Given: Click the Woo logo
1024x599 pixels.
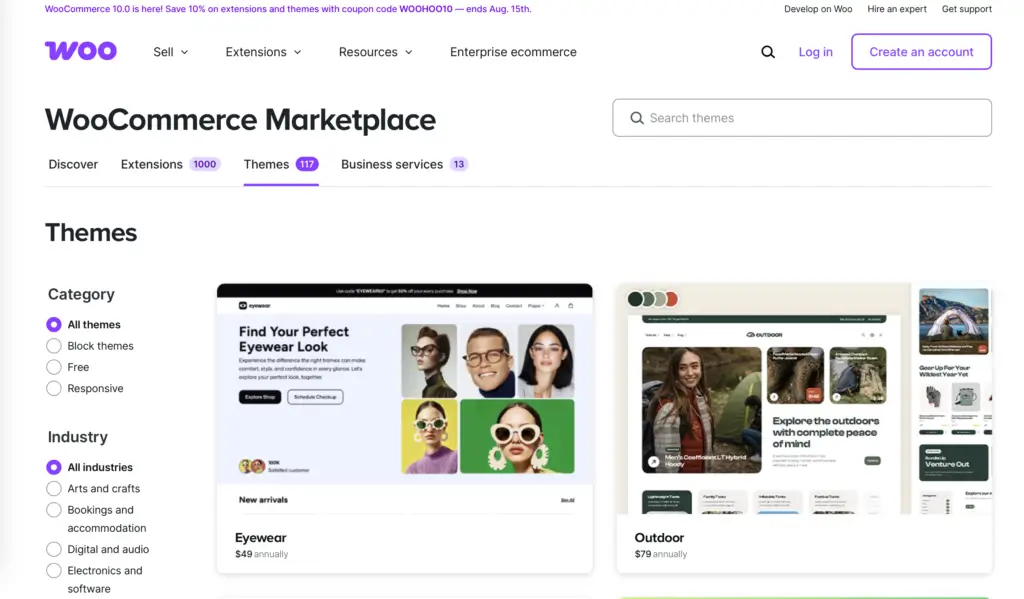Looking at the screenshot, I should pos(80,50).
